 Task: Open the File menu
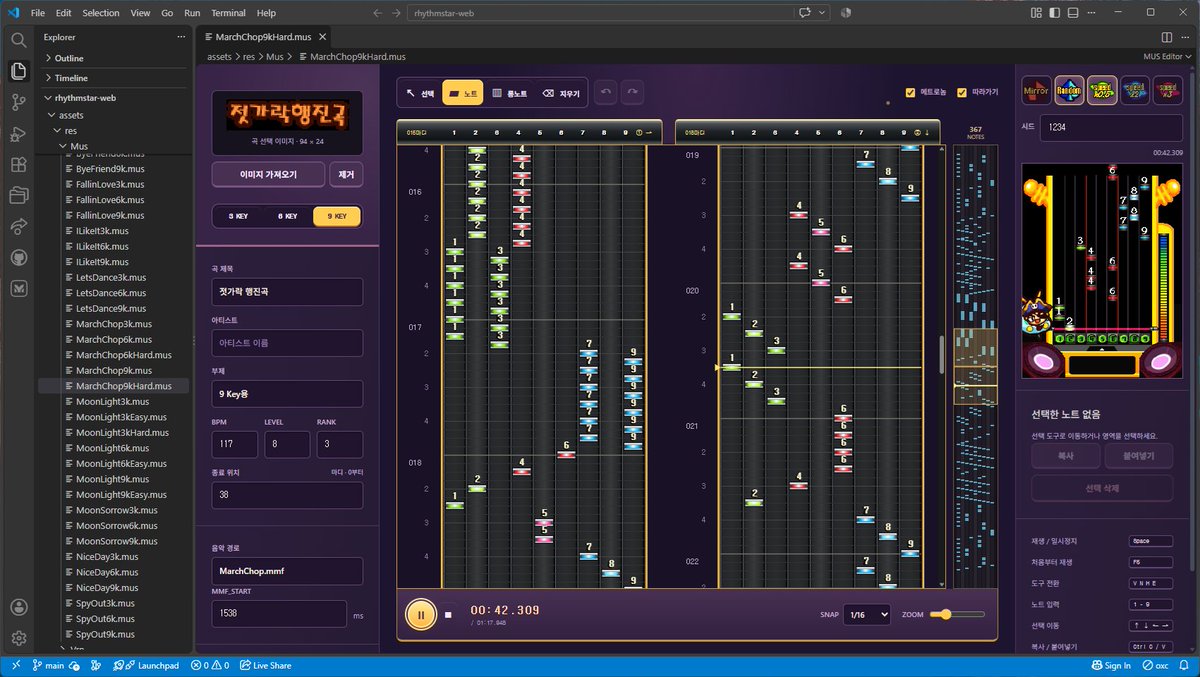pos(38,13)
